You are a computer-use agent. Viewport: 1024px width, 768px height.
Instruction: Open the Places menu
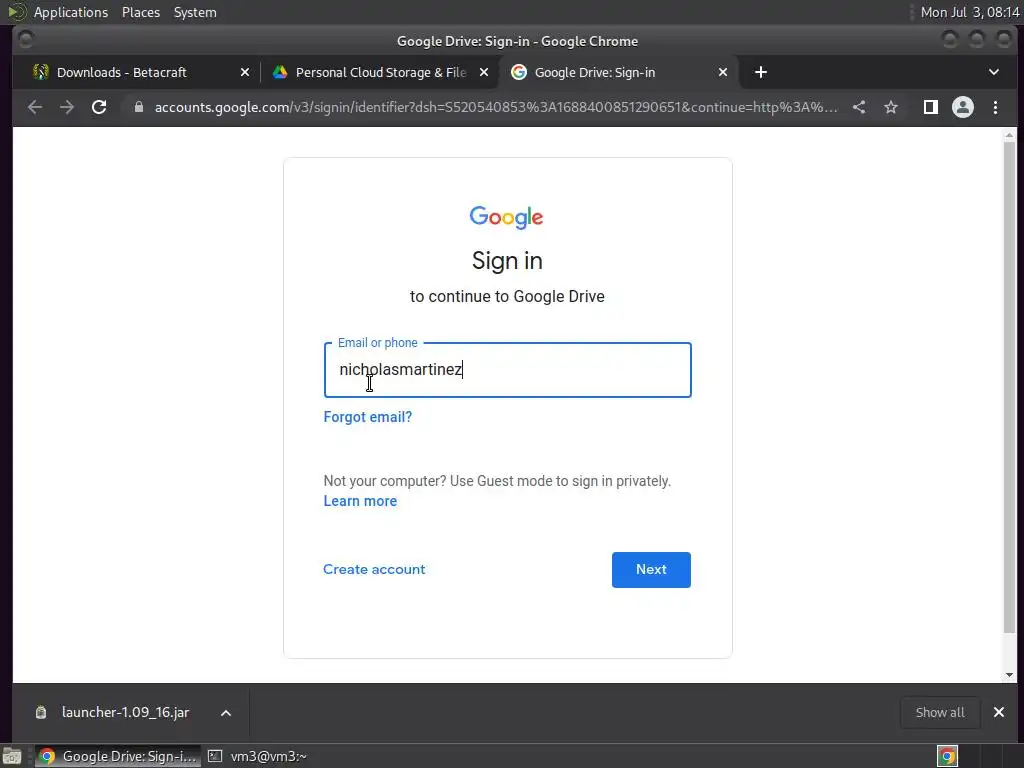(x=141, y=12)
